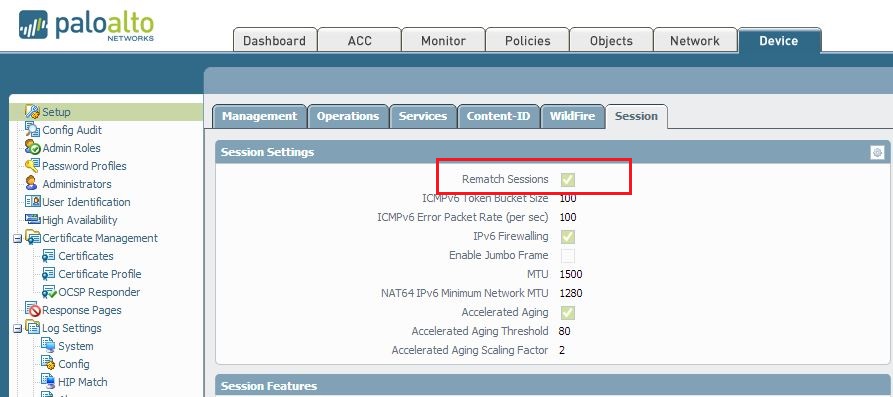The width and height of the screenshot is (893, 397).
Task: Select System under Log Settings
Action: click(76, 346)
